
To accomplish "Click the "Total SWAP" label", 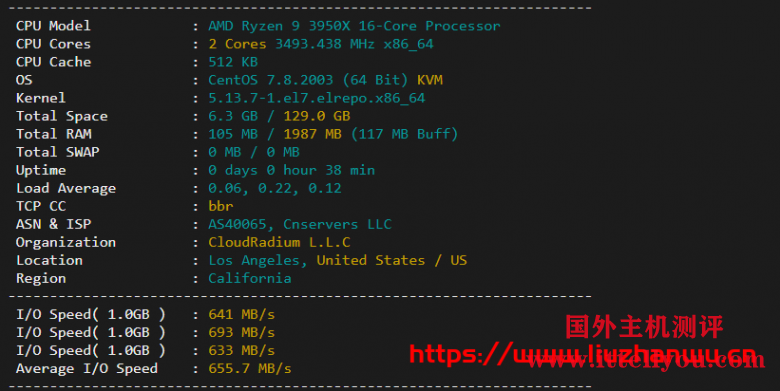I will point(58,152).
